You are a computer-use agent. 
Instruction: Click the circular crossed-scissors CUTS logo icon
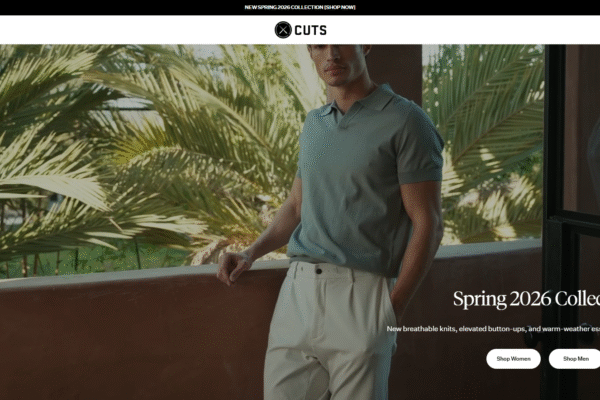[283, 30]
